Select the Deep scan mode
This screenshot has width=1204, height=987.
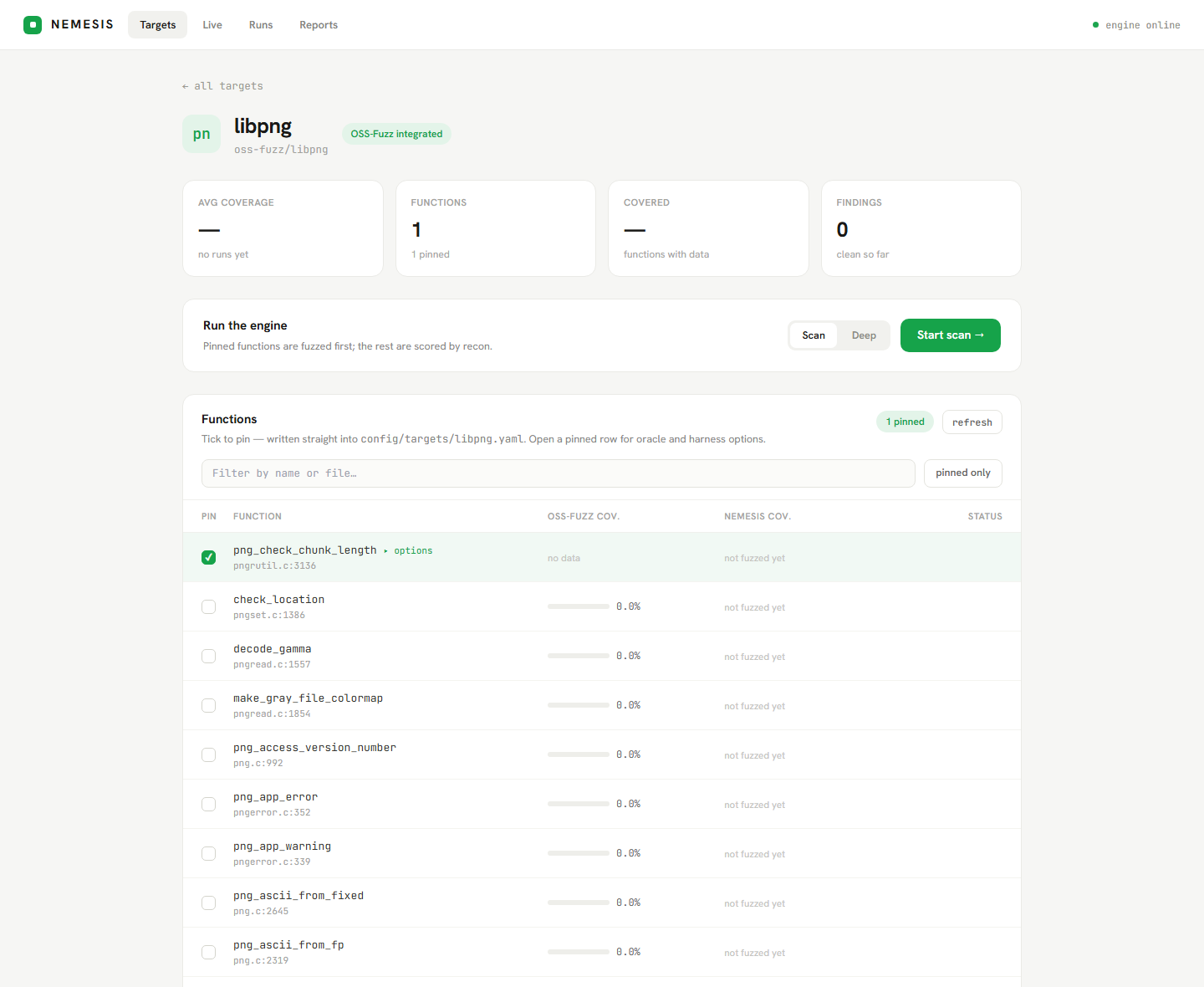point(864,335)
